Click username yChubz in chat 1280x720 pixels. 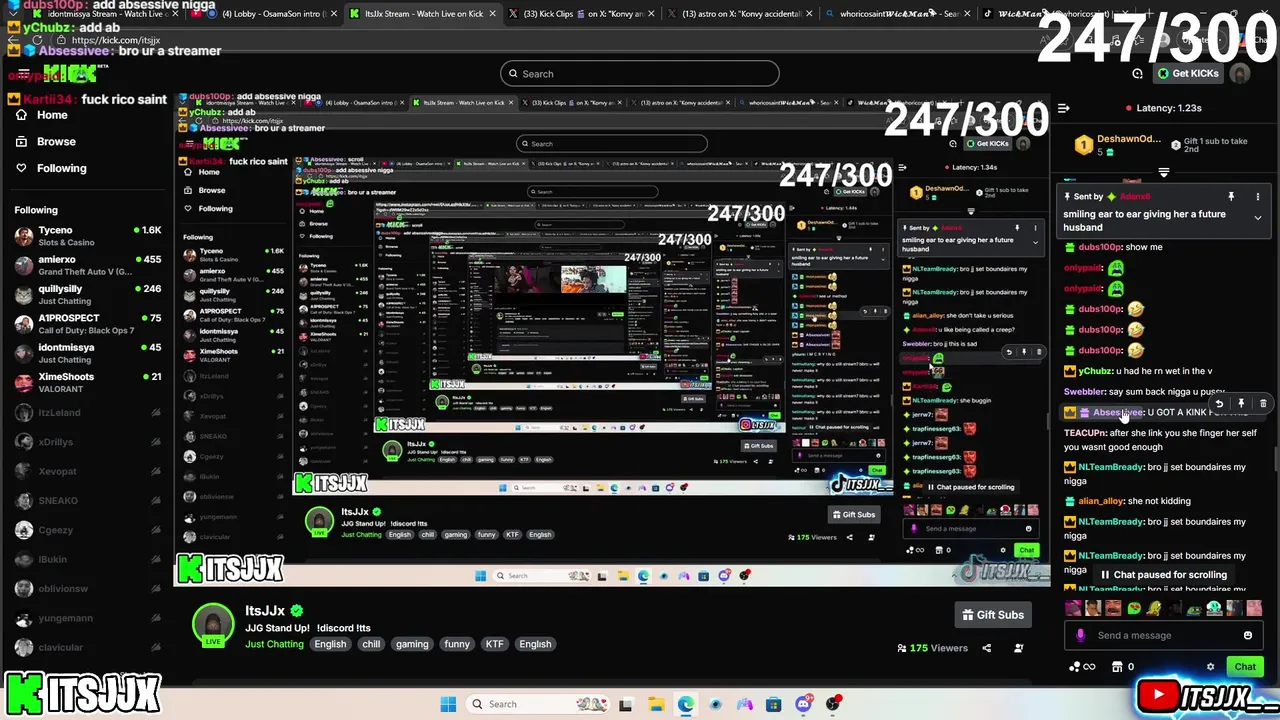click(x=1095, y=371)
